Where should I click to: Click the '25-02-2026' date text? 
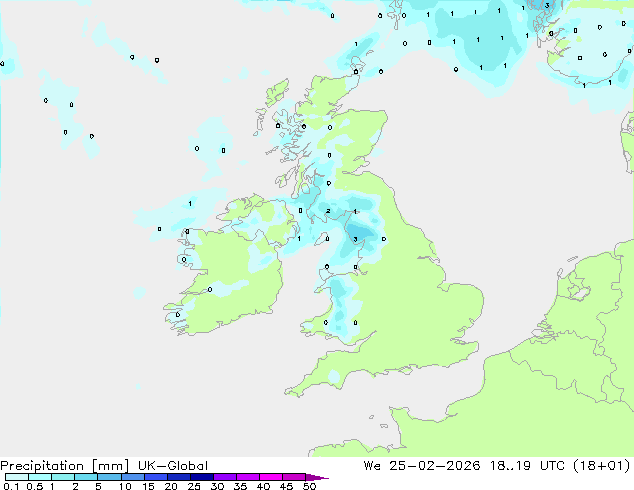tap(435, 466)
